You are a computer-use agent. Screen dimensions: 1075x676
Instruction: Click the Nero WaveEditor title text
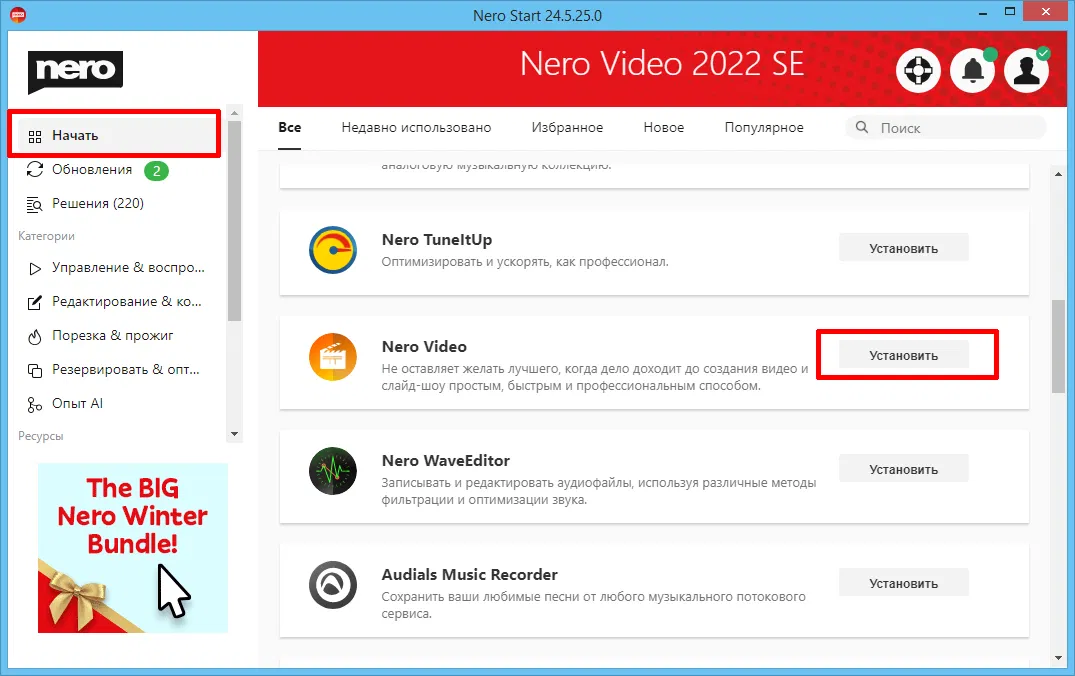pyautogui.click(x=446, y=461)
